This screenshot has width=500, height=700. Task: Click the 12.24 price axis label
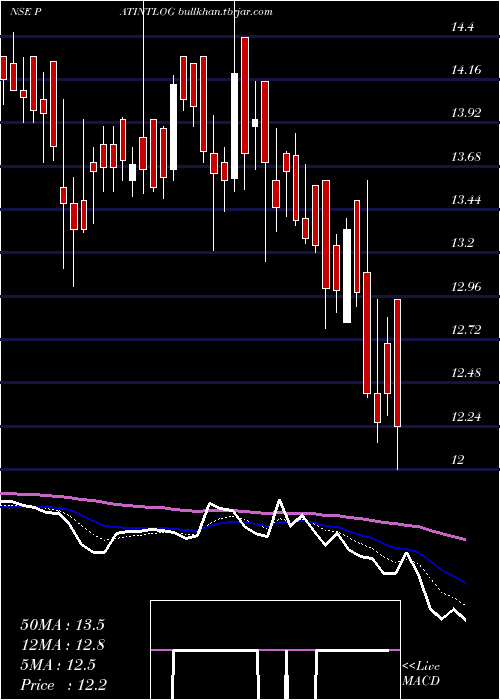coord(466,417)
